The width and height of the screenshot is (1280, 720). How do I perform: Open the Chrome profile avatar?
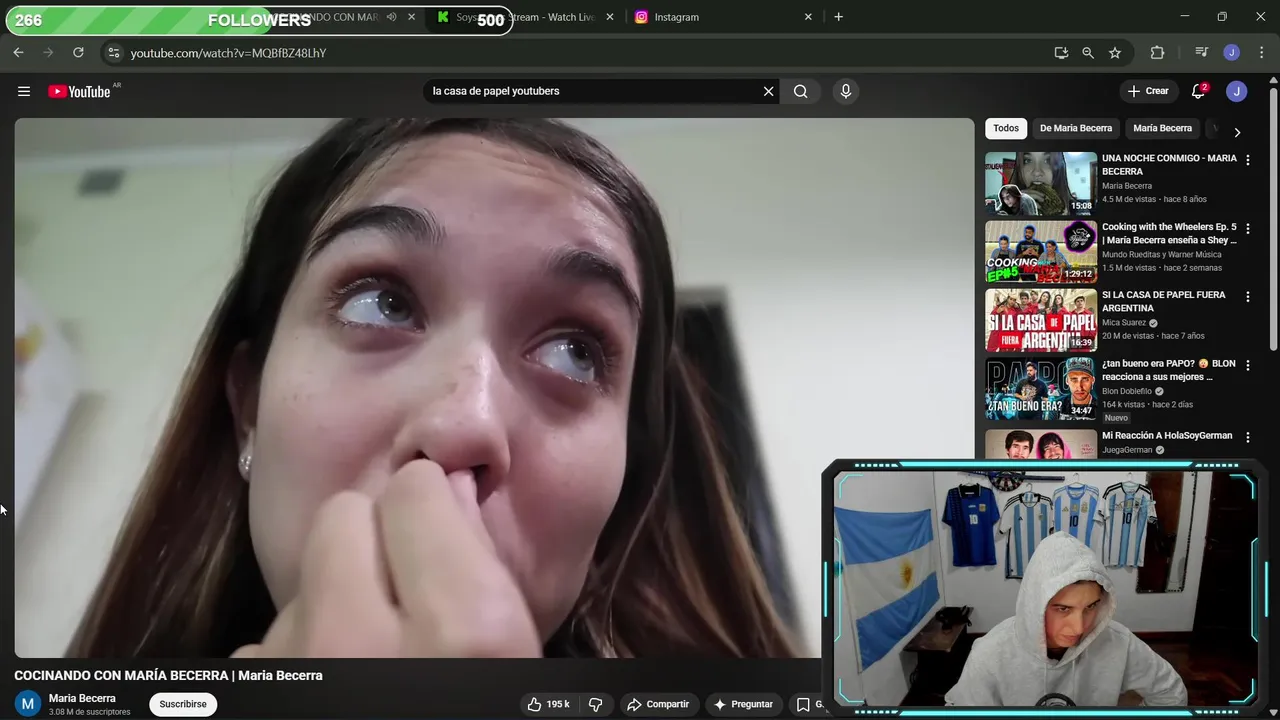click(x=1232, y=53)
